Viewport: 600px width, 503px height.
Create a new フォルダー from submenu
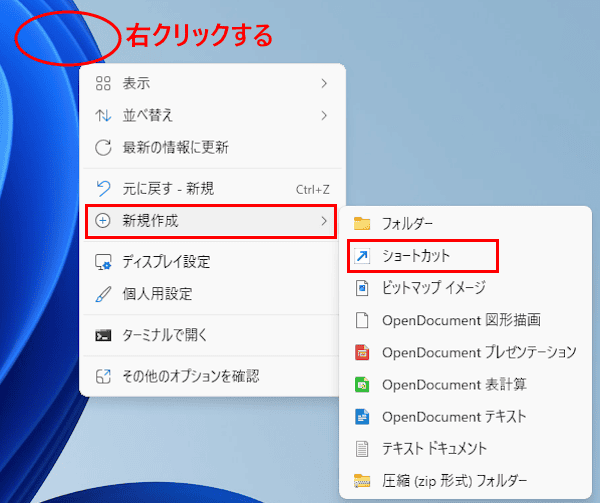coord(465,223)
